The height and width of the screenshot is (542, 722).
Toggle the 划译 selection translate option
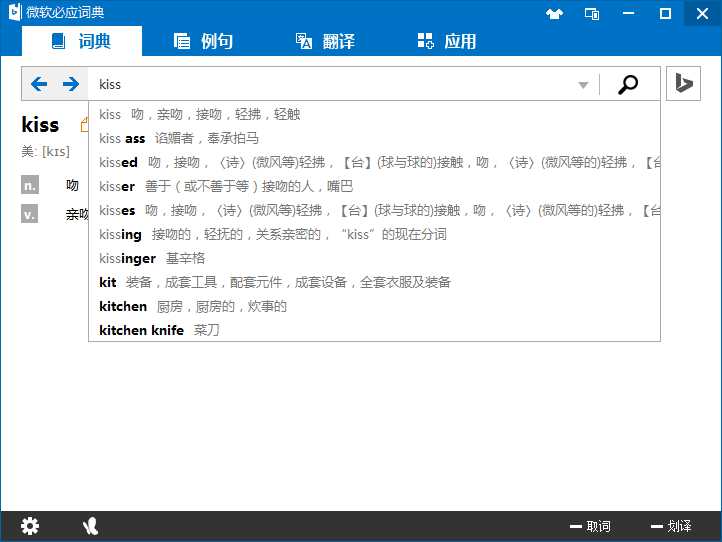tap(671, 526)
